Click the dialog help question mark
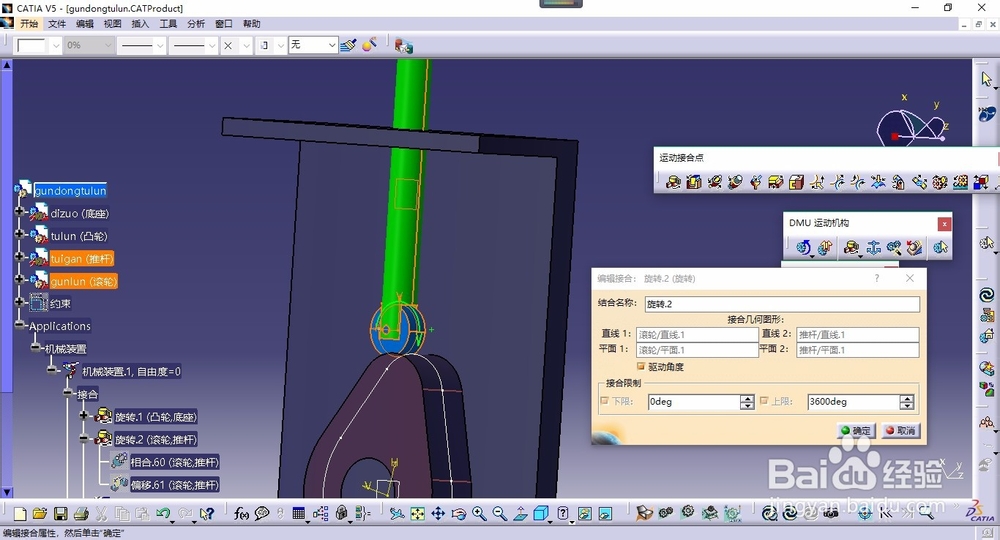 click(x=877, y=278)
